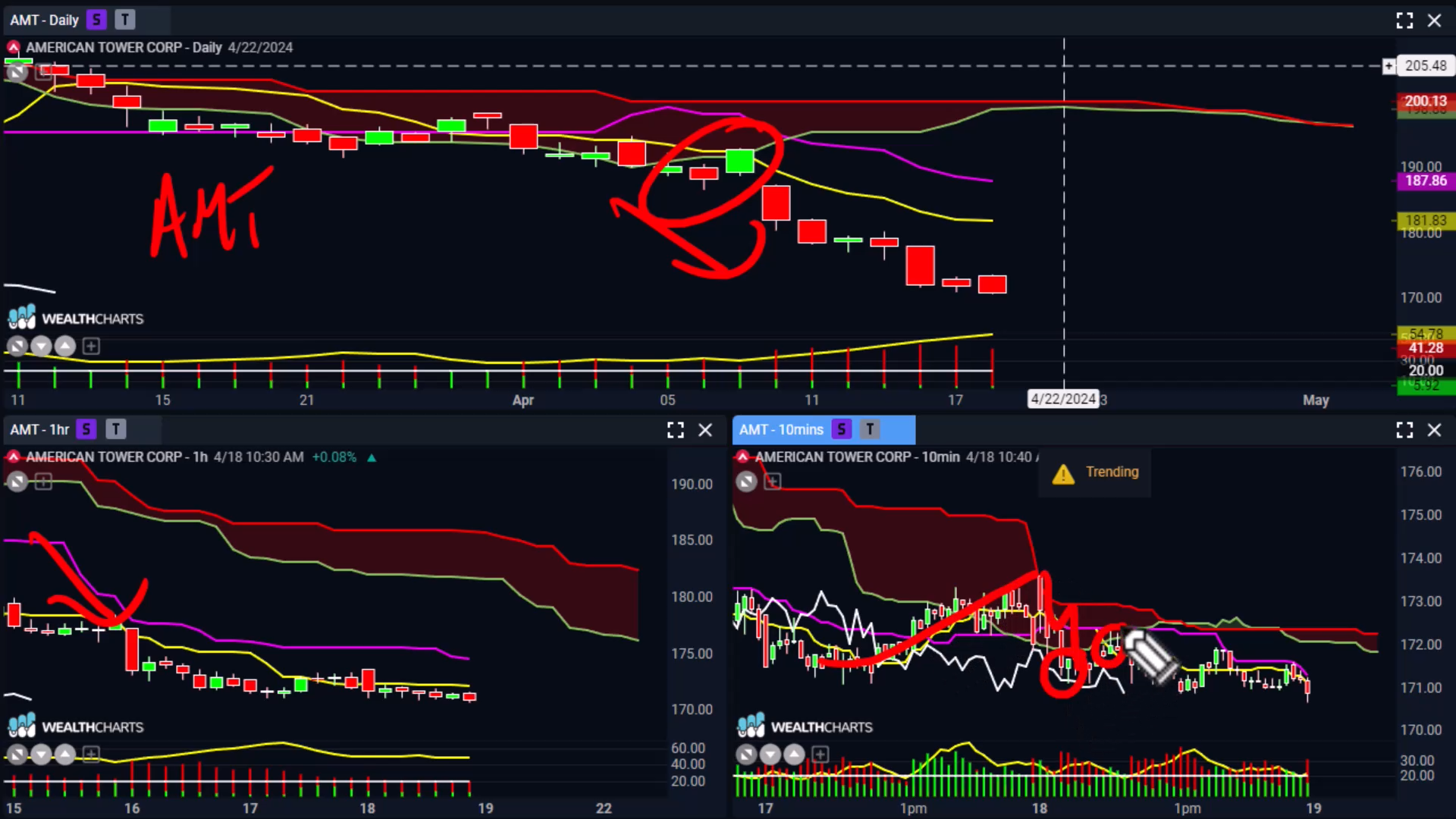Click the red 41.28 indicator value tag

coord(1426,347)
